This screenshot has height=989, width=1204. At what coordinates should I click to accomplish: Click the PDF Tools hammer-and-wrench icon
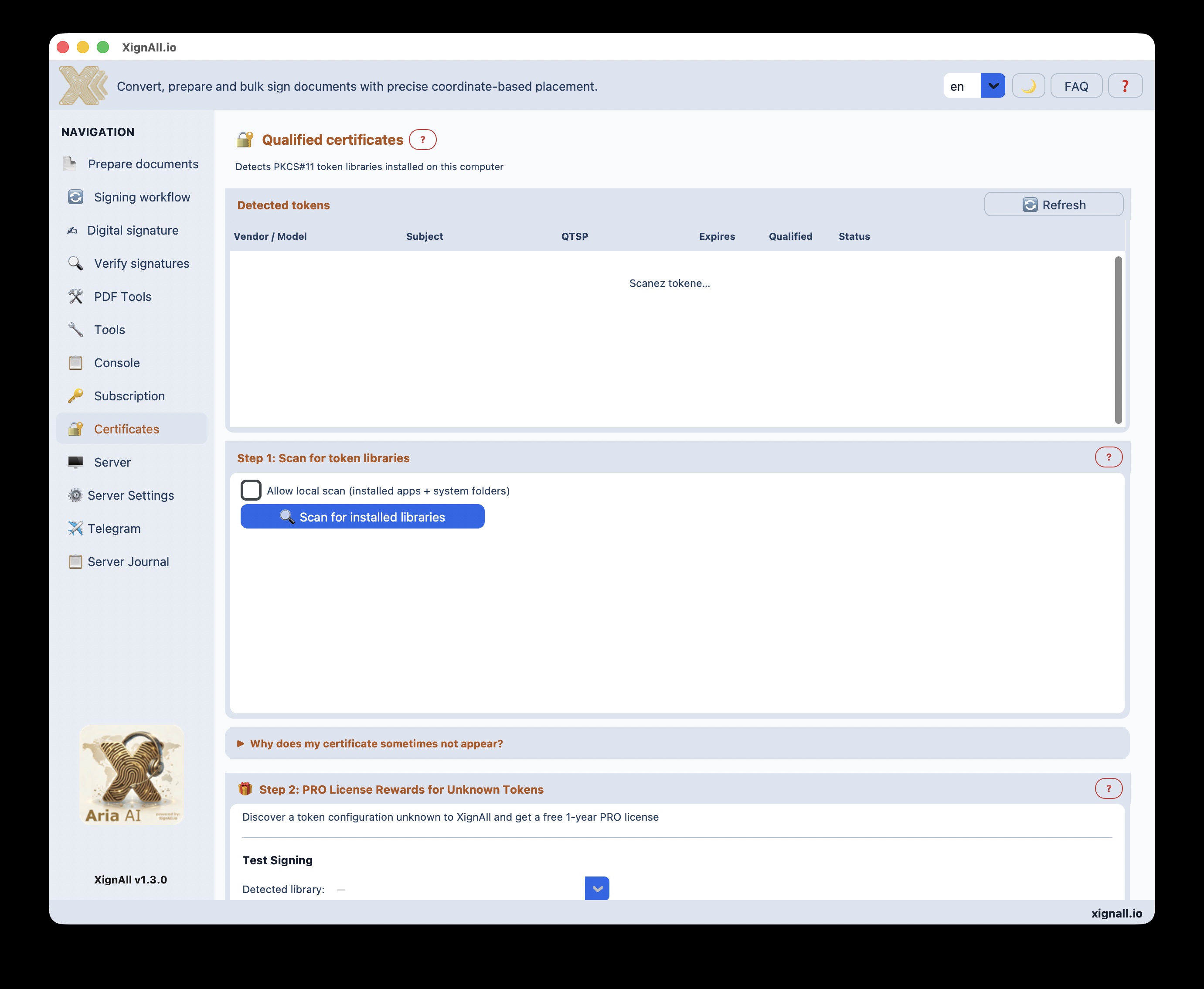pos(76,296)
